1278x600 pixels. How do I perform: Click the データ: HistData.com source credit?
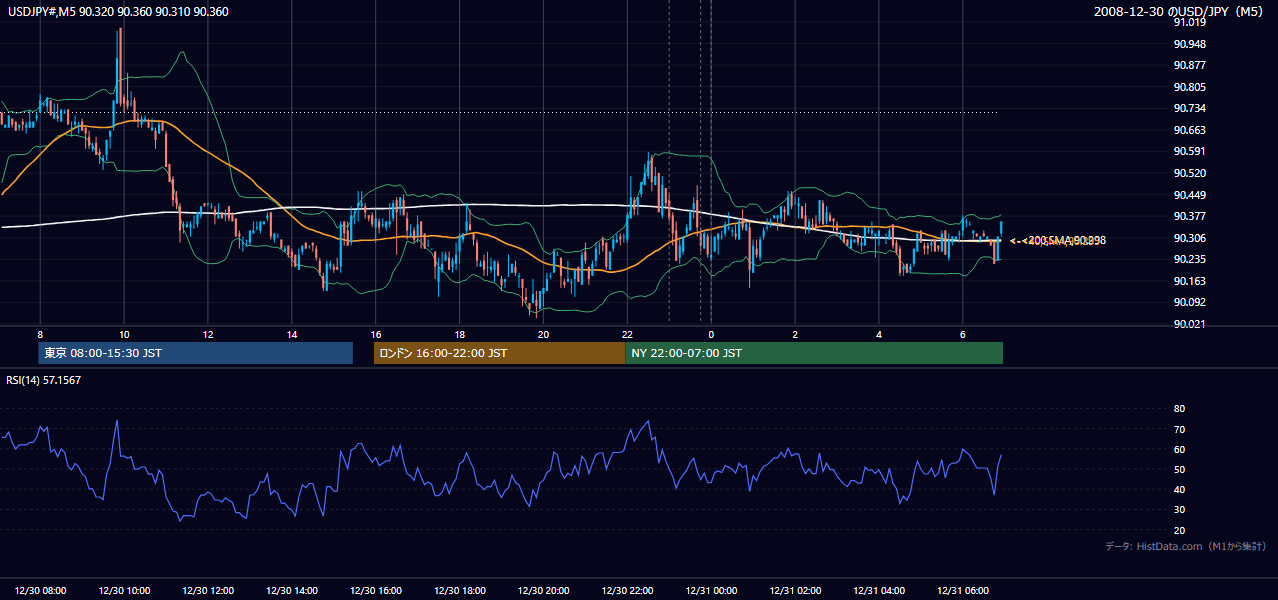pos(1186,546)
